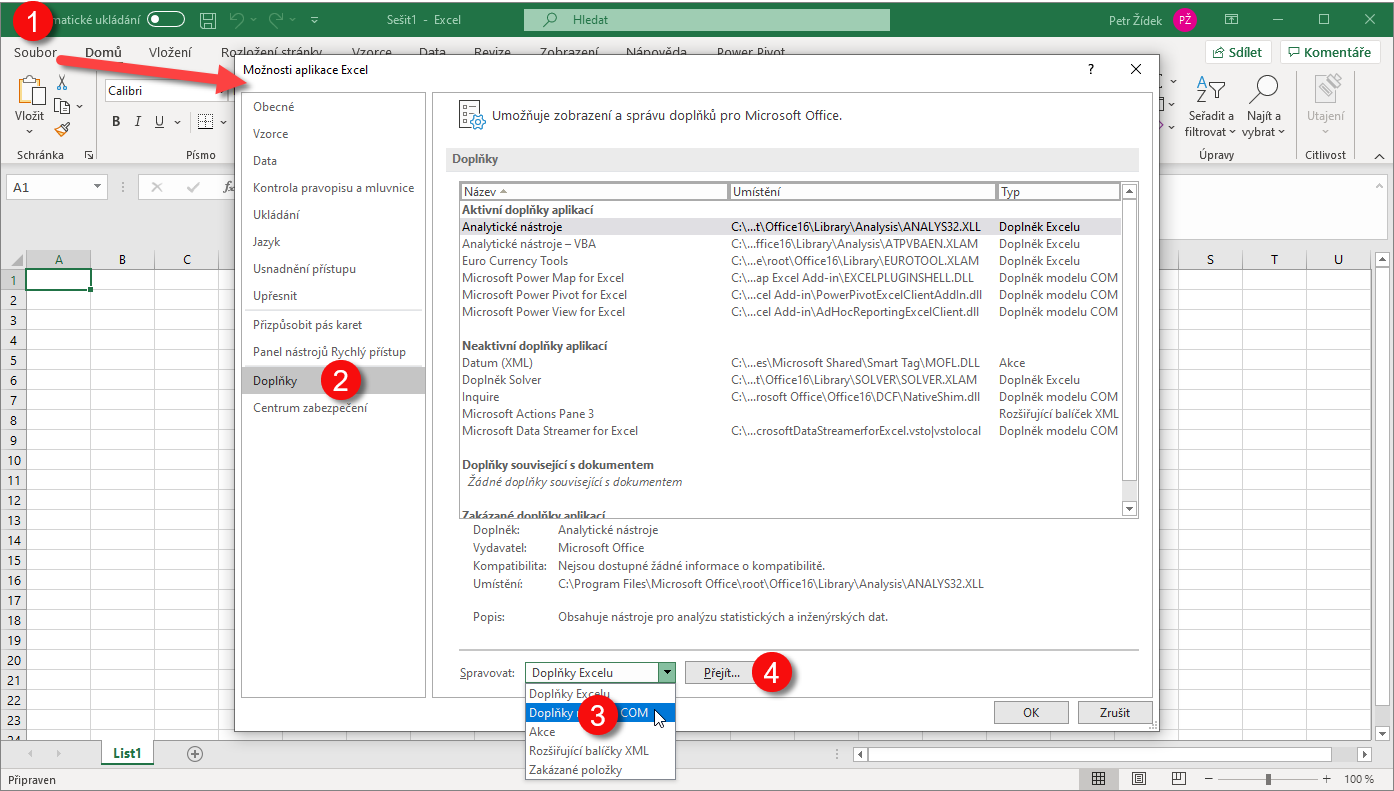Screen dimensions: 1394x791
Task: Click the Format Painter brush icon
Action: click(62, 129)
